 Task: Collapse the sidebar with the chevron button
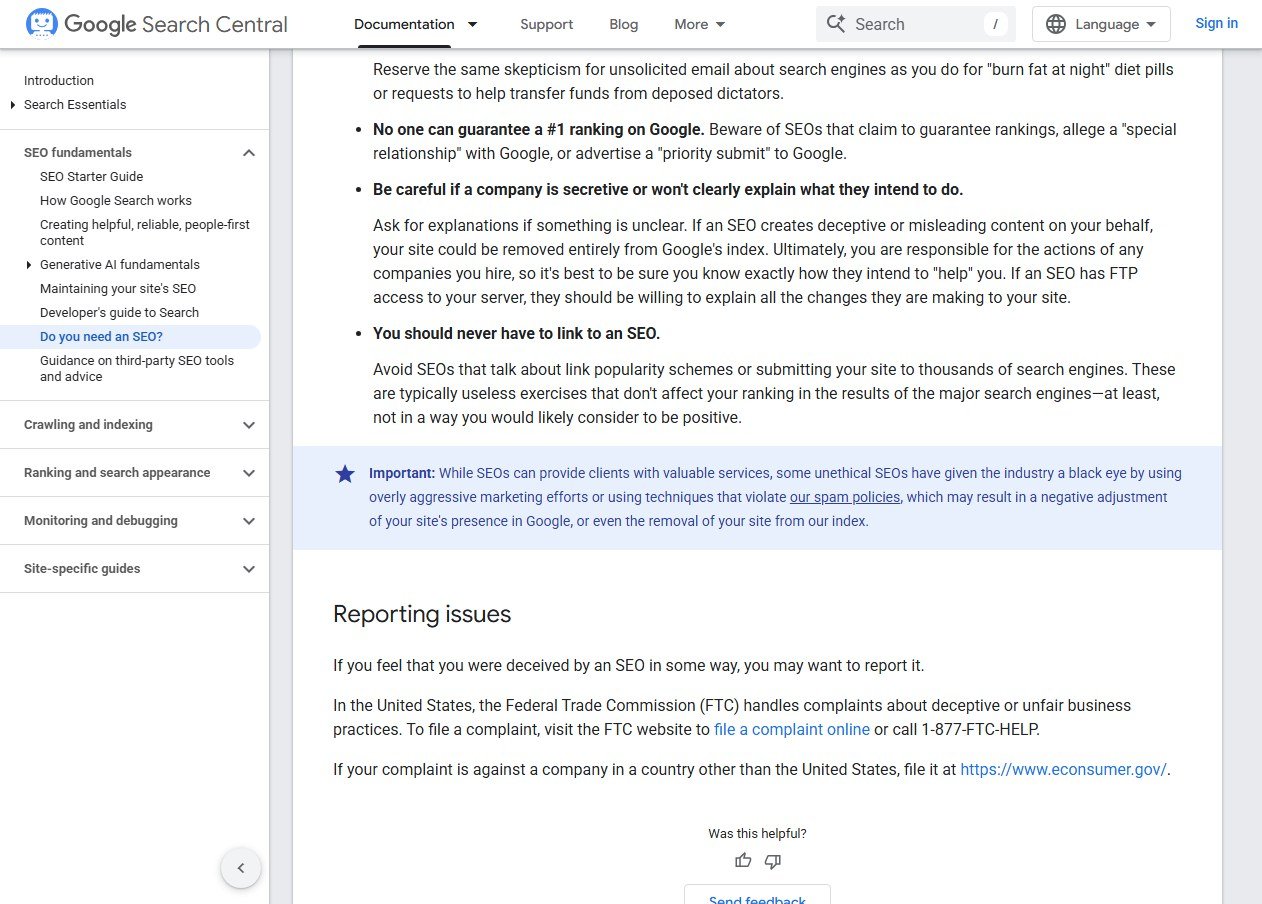[x=241, y=868]
